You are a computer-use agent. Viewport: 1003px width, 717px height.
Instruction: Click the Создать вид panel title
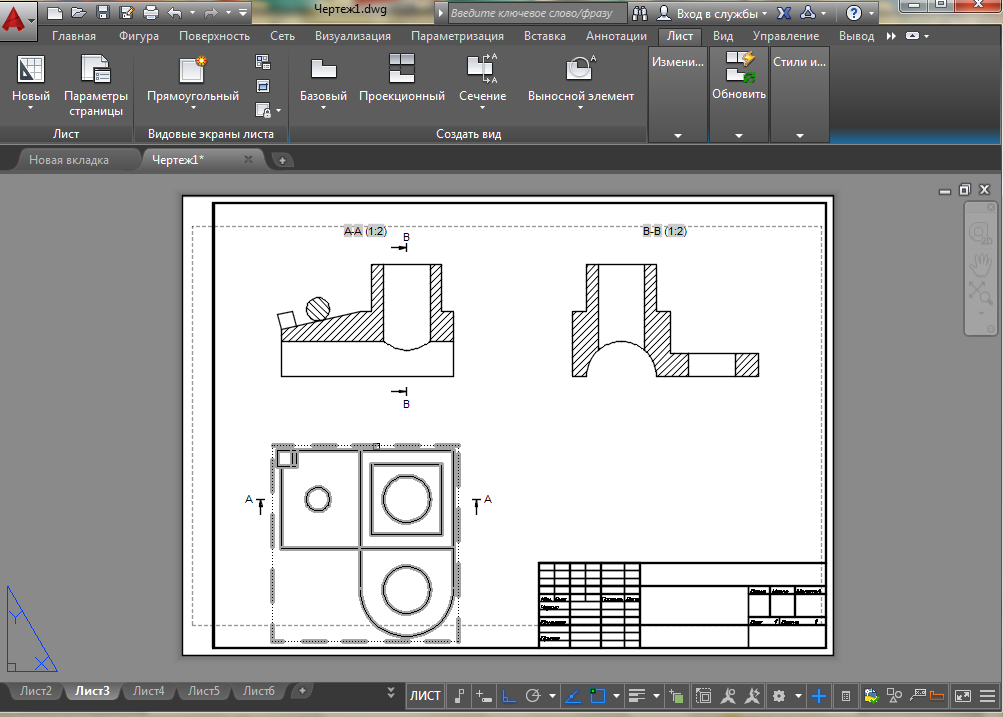(468, 134)
